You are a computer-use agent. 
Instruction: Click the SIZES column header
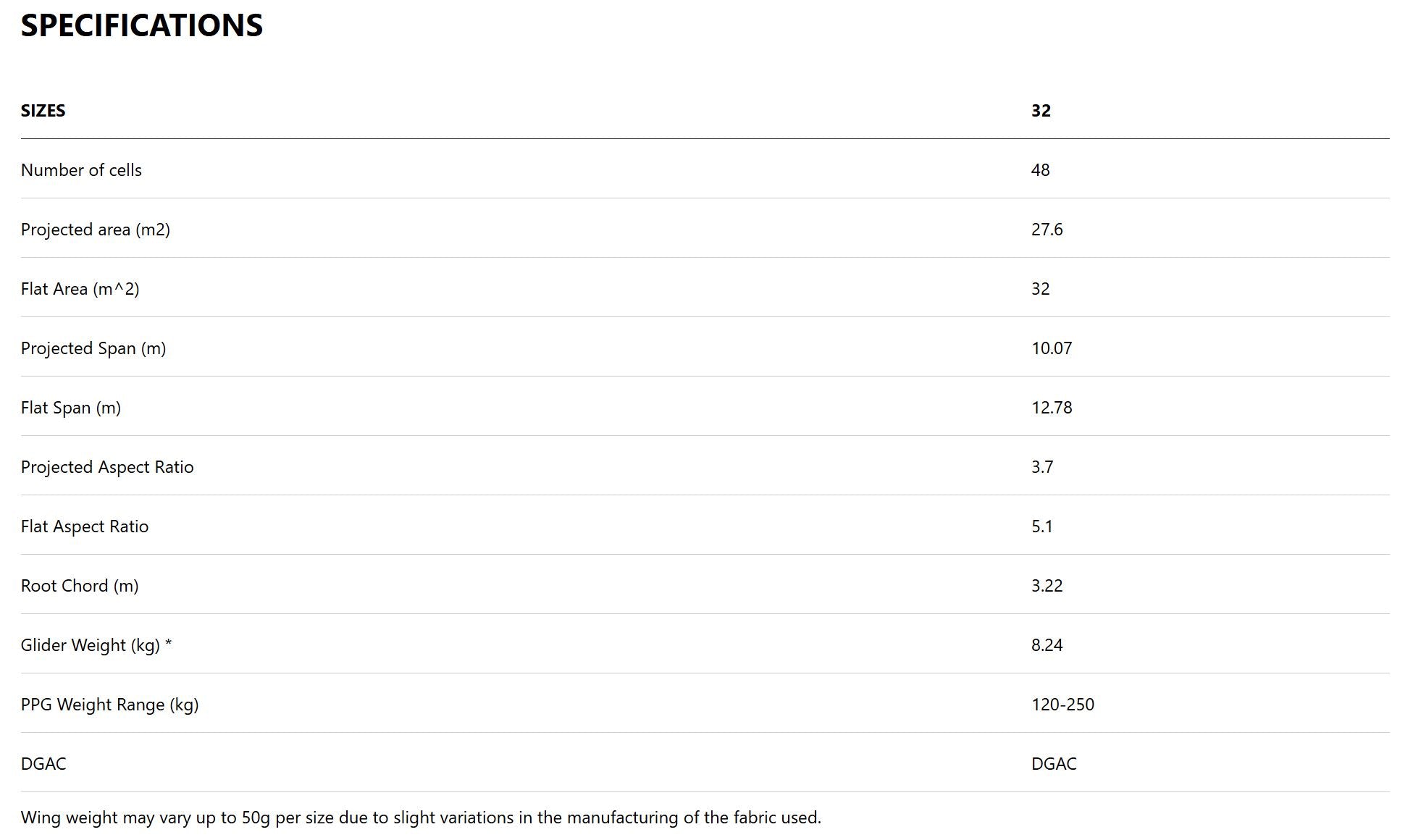click(43, 111)
